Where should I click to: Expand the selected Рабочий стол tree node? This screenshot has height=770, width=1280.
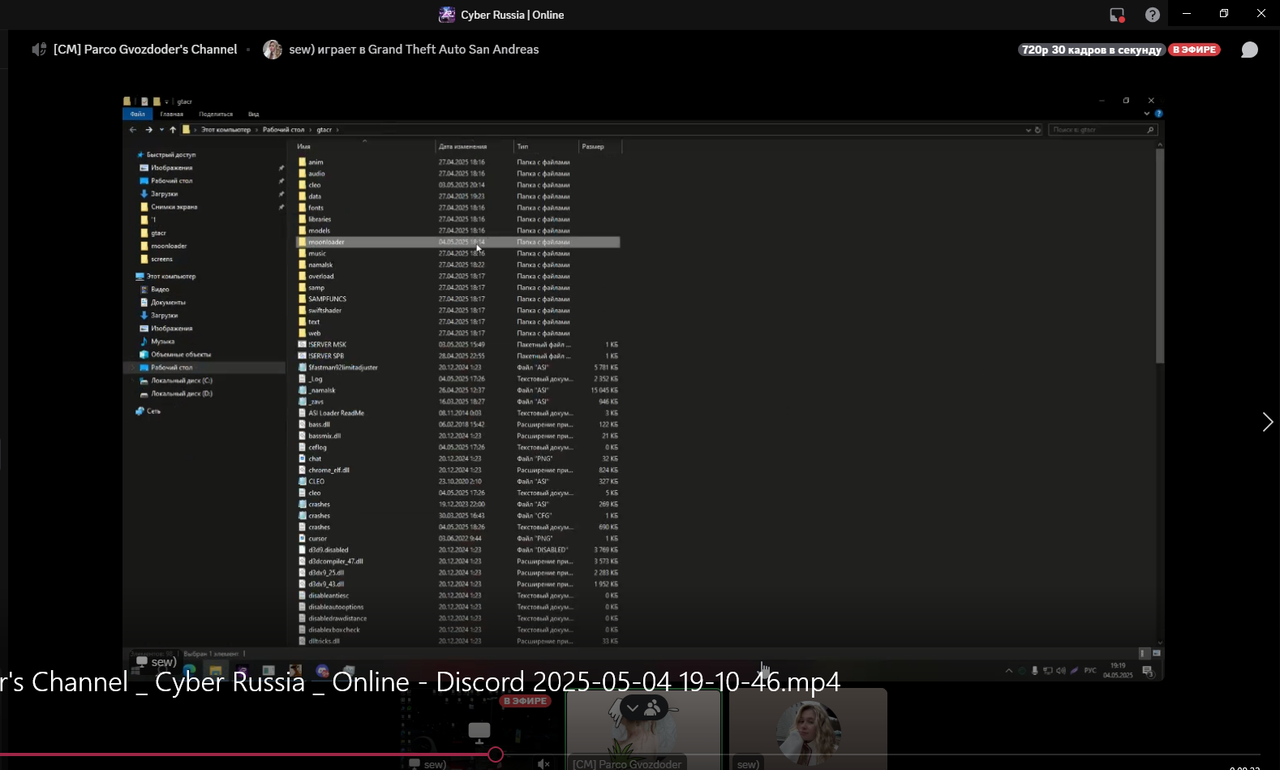tap(134, 368)
